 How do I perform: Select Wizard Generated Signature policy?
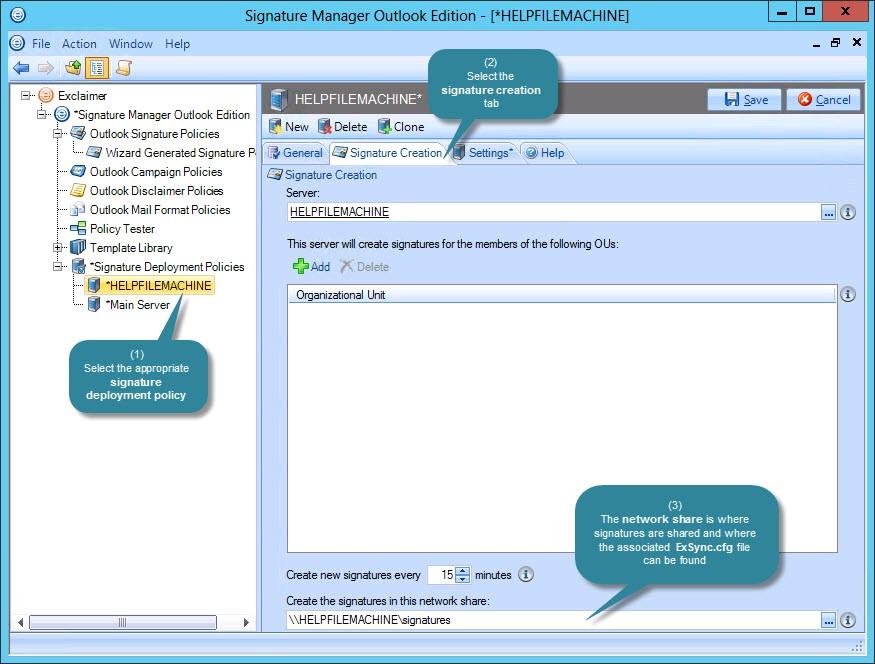(x=180, y=152)
